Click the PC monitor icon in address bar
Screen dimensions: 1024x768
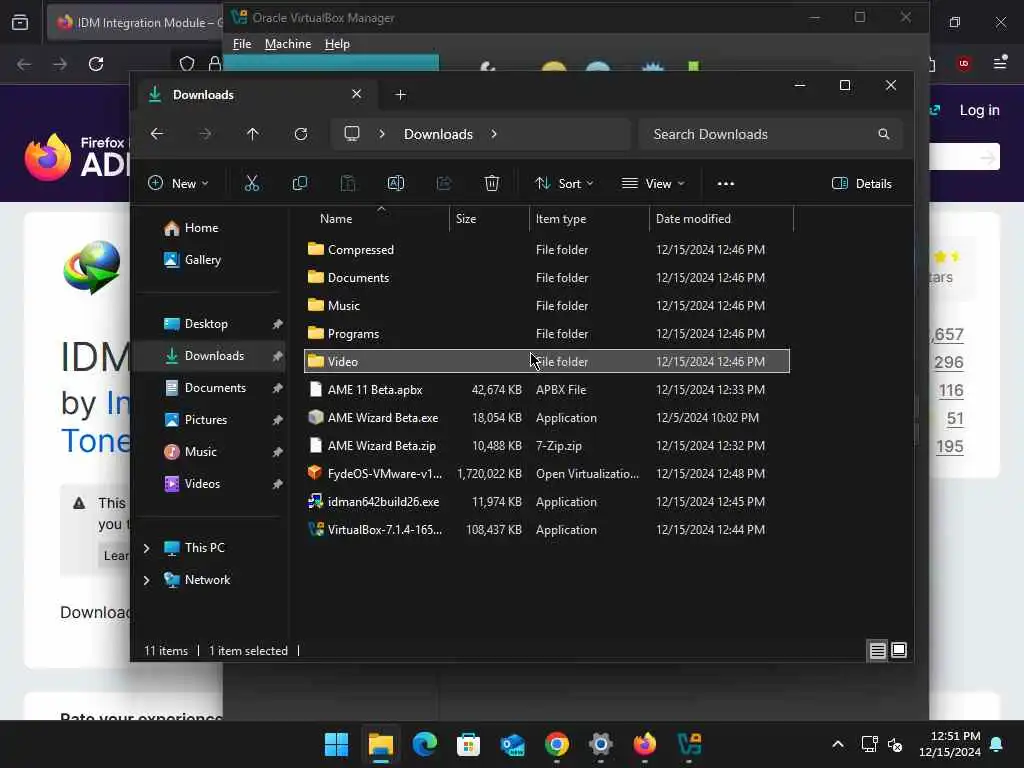tap(352, 134)
